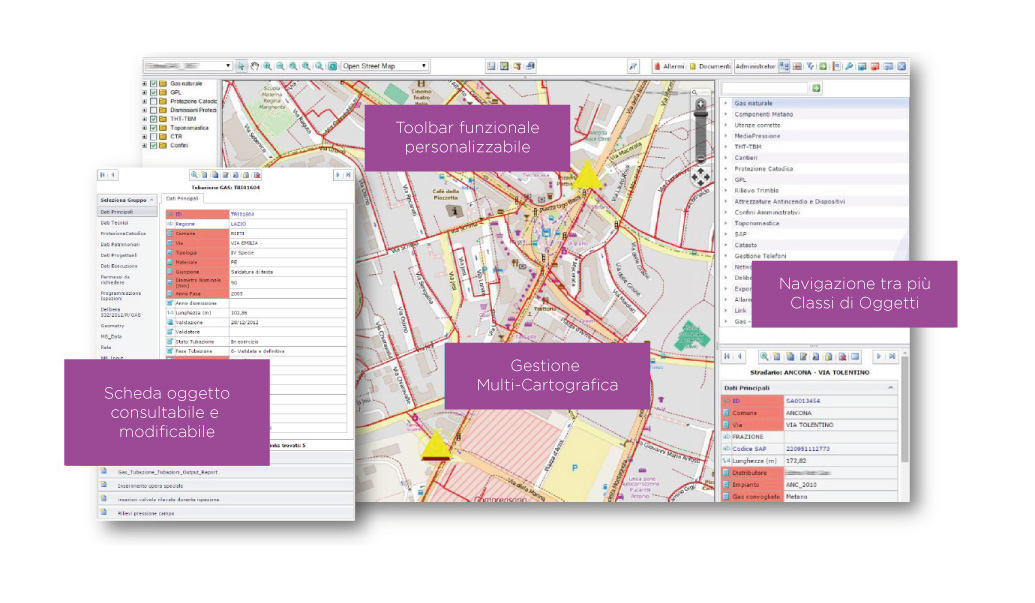Click the class search input field
The image size is (1035, 603).
tap(765, 88)
